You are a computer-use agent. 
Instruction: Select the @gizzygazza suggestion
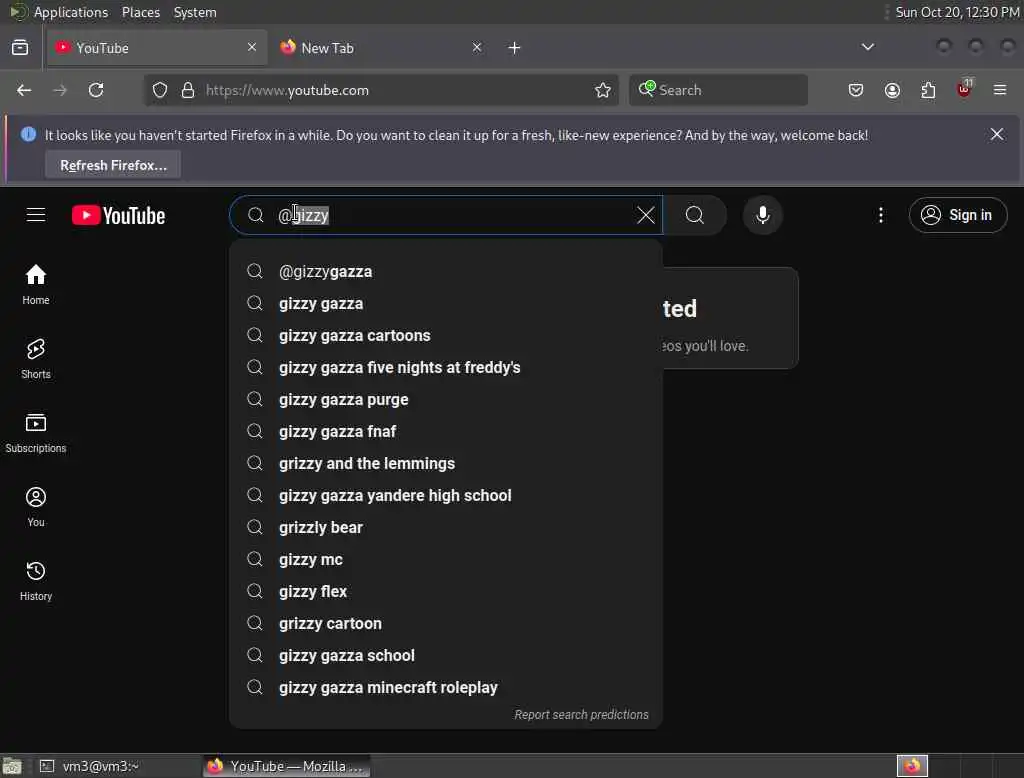(446, 272)
